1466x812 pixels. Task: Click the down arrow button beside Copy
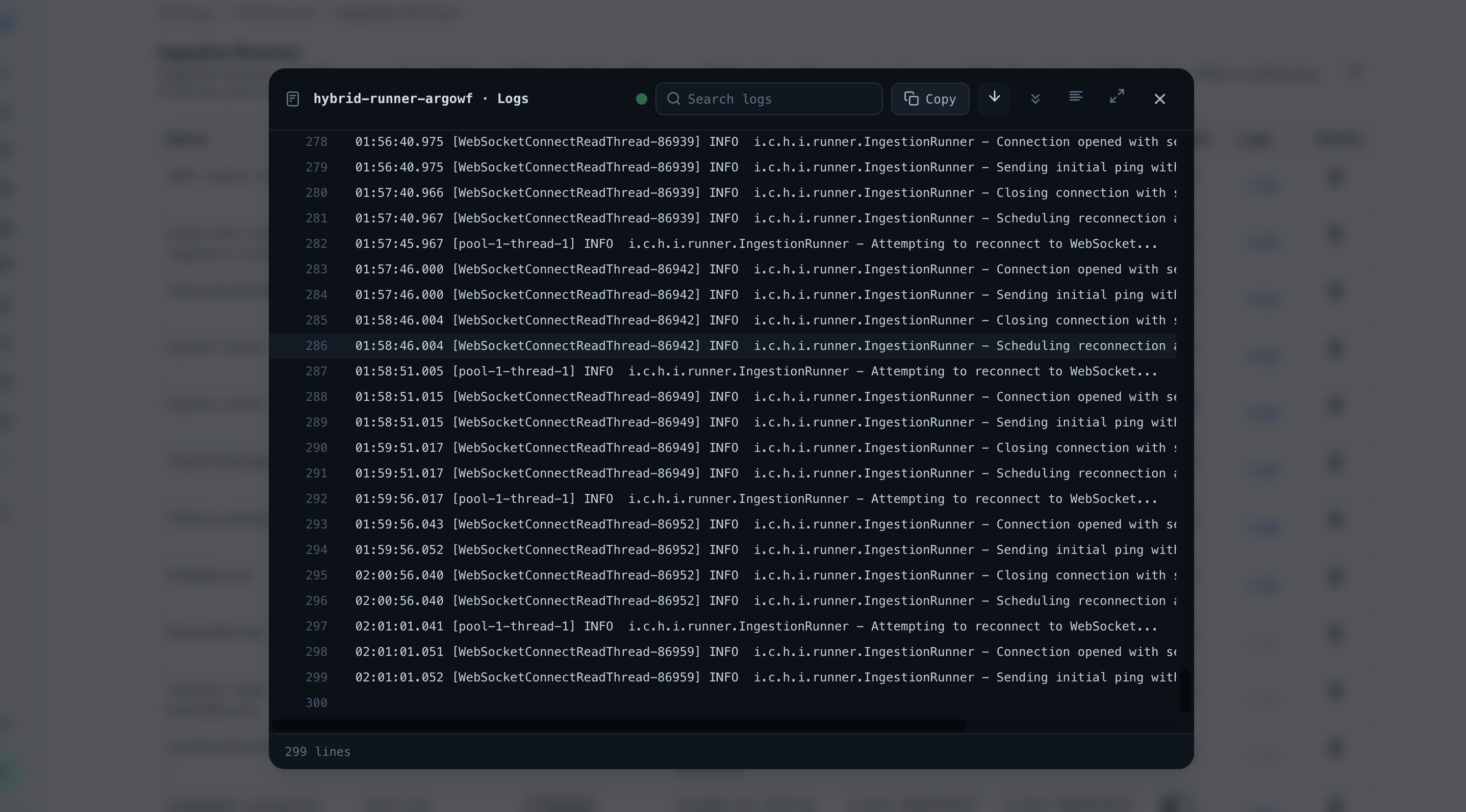994,98
